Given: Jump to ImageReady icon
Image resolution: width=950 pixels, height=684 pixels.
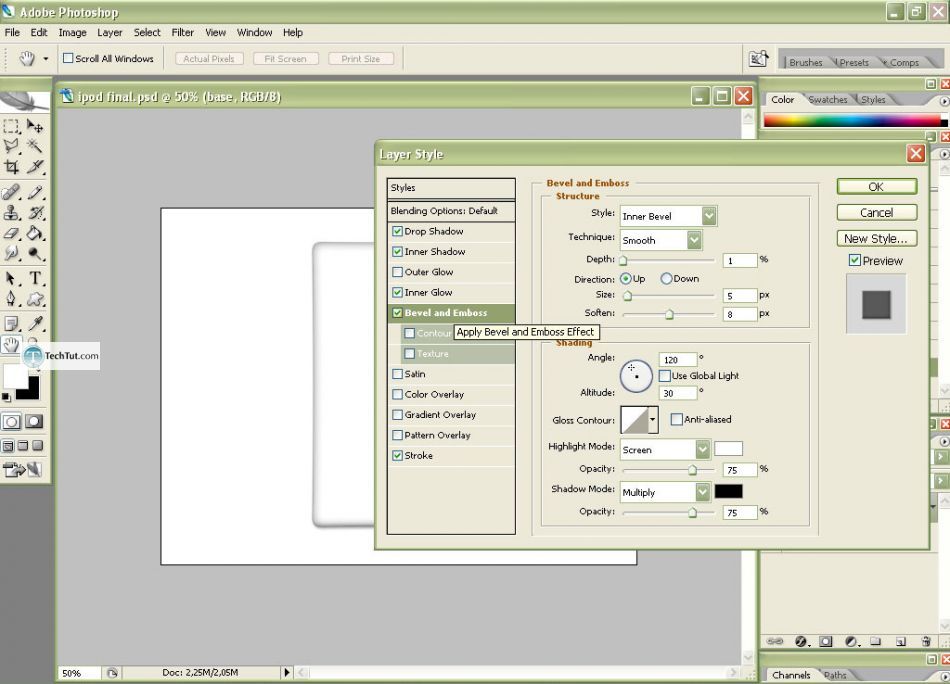Looking at the screenshot, I should pos(23,470).
